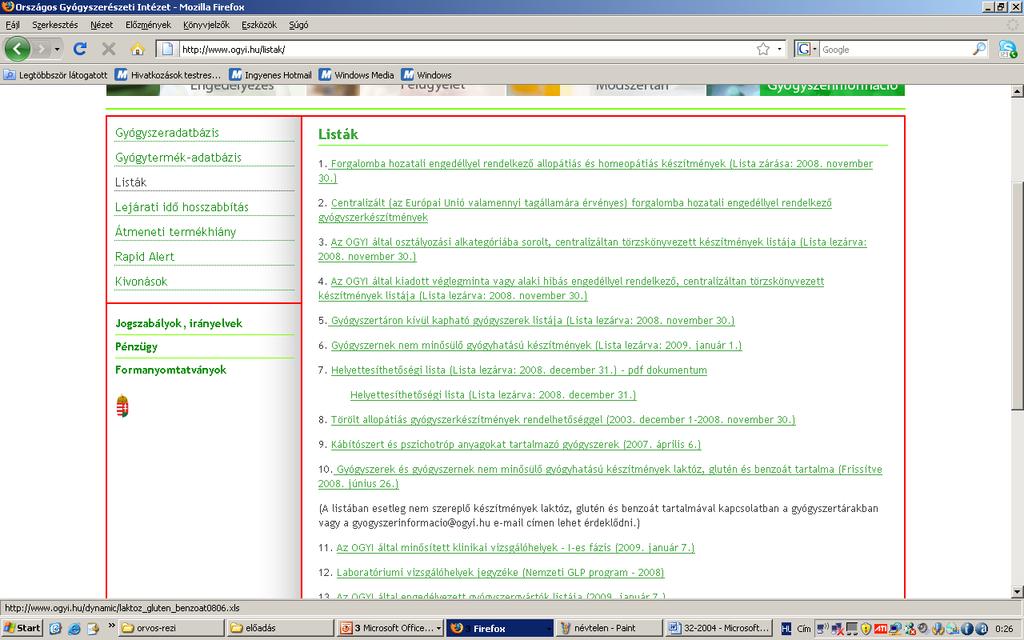This screenshot has width=1024, height=640.
Task: Open the Windows Media bookmark
Action: point(357,75)
